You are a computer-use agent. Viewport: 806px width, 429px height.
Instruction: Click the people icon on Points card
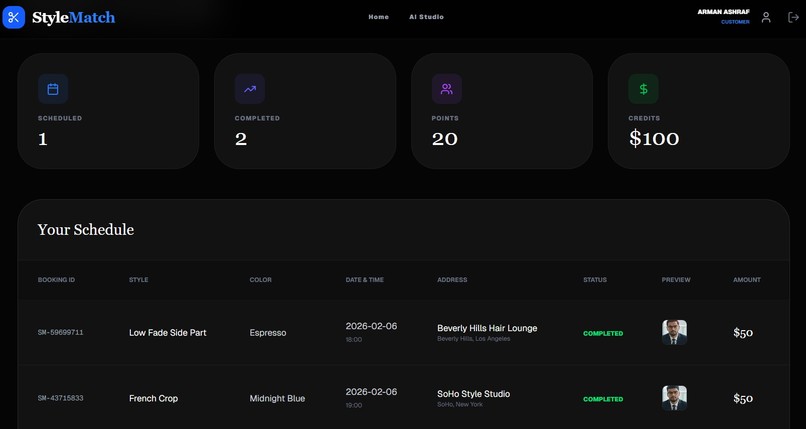click(x=447, y=89)
